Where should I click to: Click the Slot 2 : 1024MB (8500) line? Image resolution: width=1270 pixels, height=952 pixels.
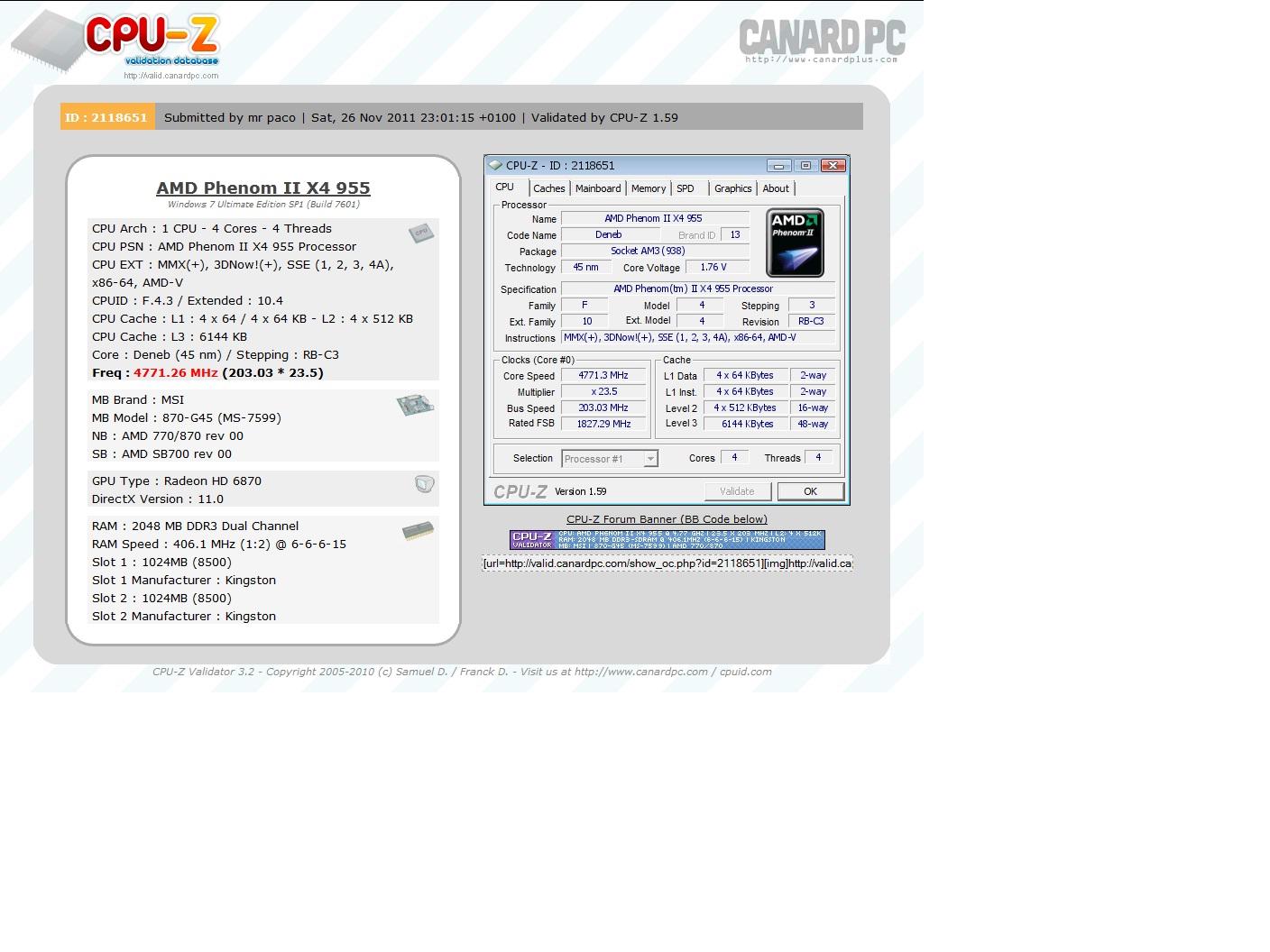pos(161,598)
